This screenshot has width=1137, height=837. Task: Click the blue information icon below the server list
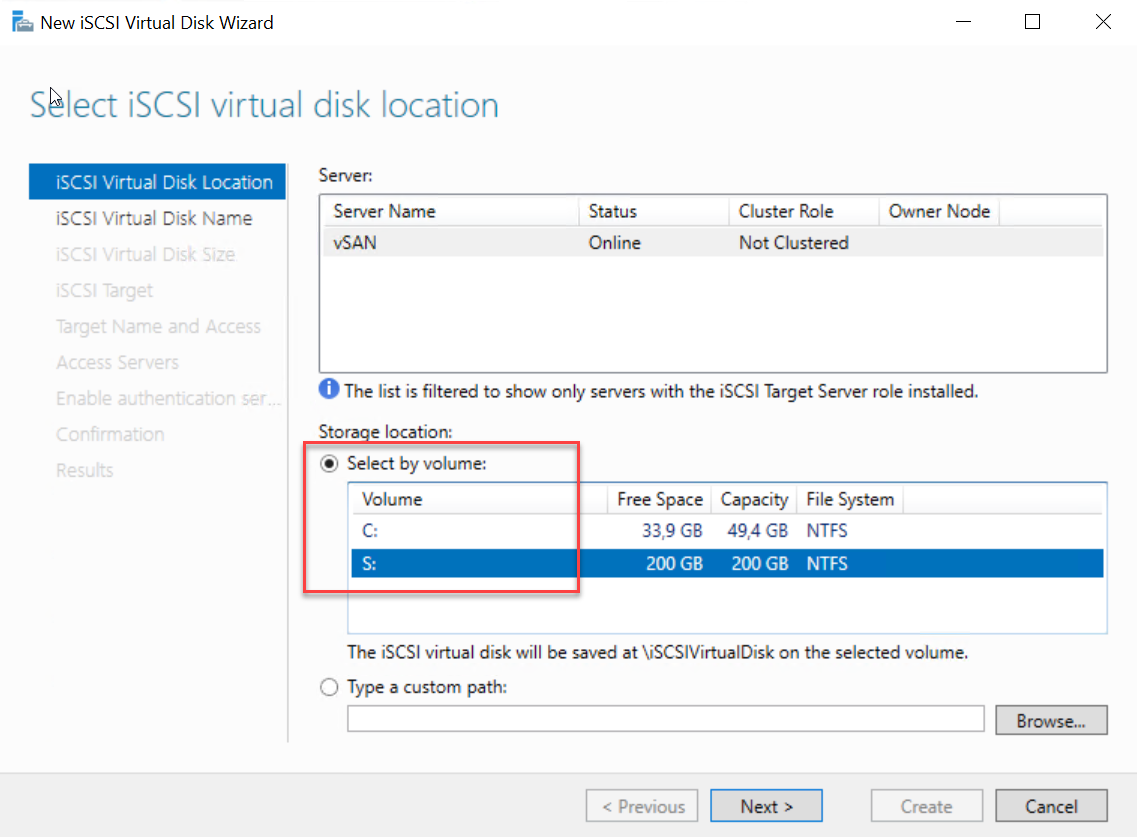tap(328, 389)
